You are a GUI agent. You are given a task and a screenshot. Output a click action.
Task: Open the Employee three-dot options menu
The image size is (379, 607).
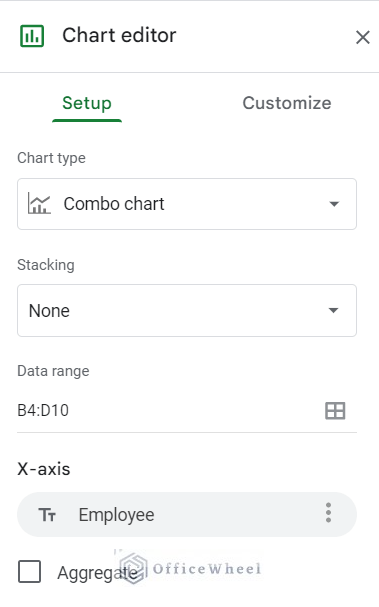point(328,513)
